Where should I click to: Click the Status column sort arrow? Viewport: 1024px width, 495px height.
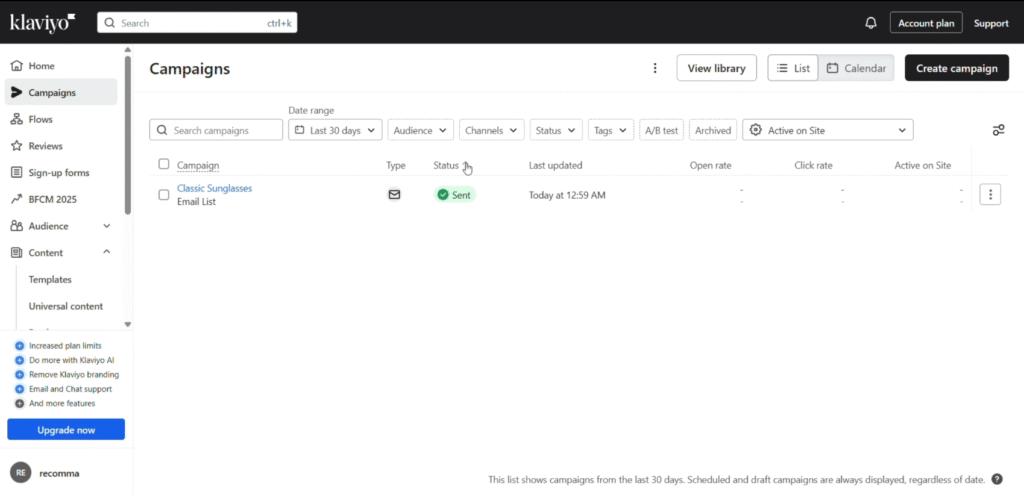[466, 166]
